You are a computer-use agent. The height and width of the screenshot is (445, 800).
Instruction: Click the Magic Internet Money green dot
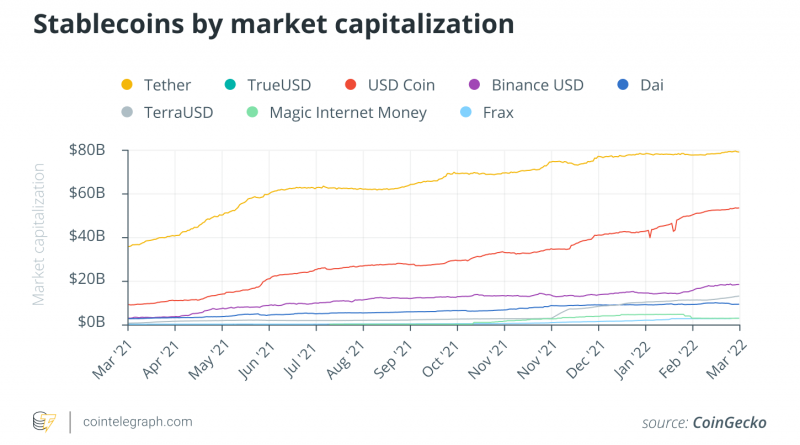(x=251, y=112)
